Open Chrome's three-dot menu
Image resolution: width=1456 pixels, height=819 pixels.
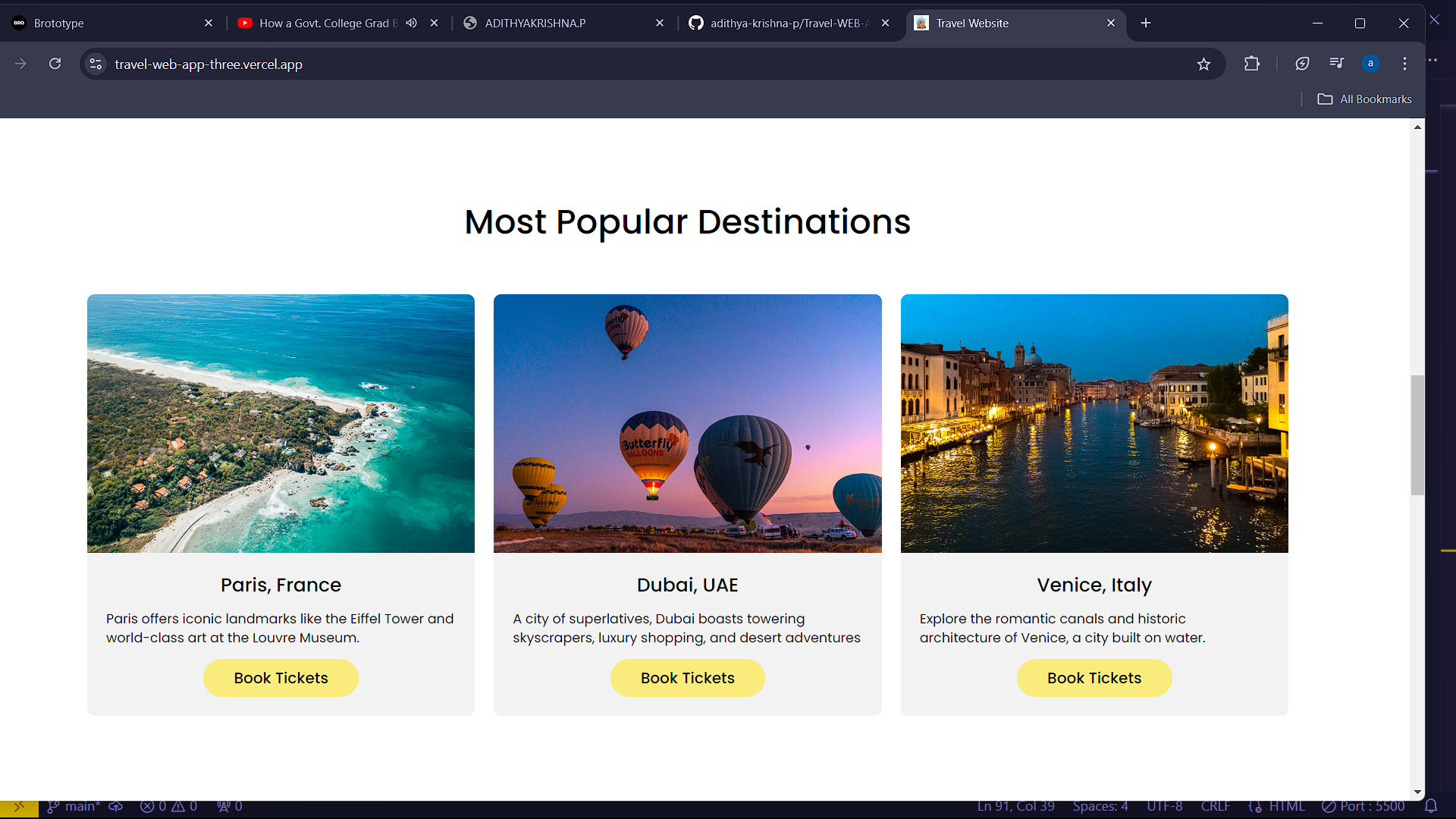point(1404,64)
